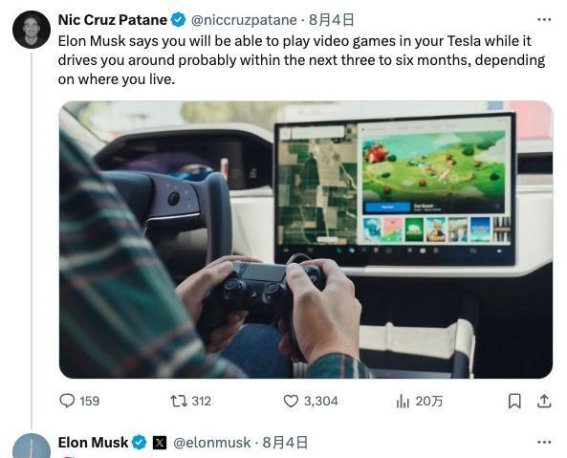Click Nic Cruz Patane's verified badge
This screenshot has height=458, width=567.
click(178, 20)
